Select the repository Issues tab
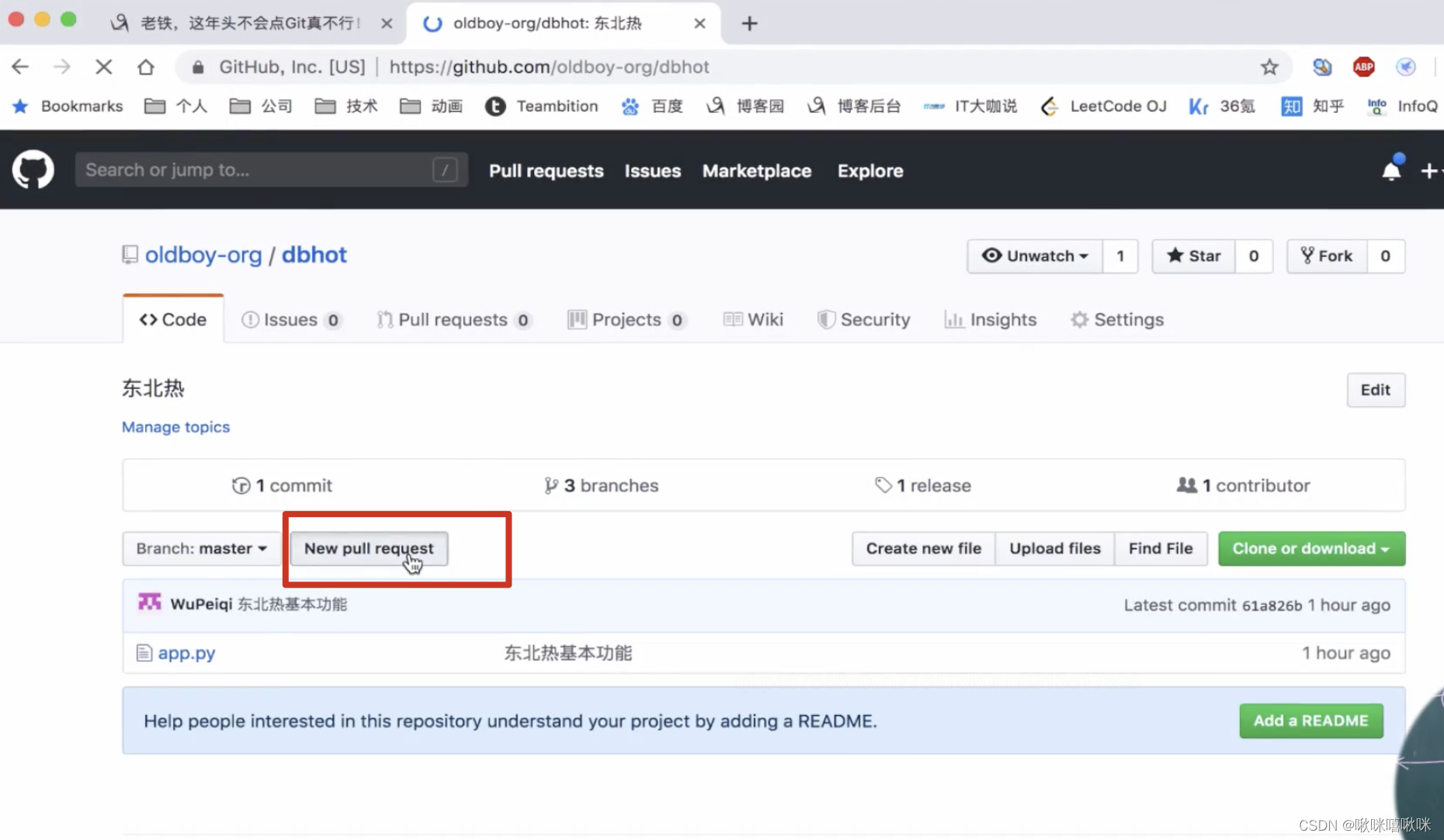Image resolution: width=1444 pixels, height=840 pixels. click(291, 320)
